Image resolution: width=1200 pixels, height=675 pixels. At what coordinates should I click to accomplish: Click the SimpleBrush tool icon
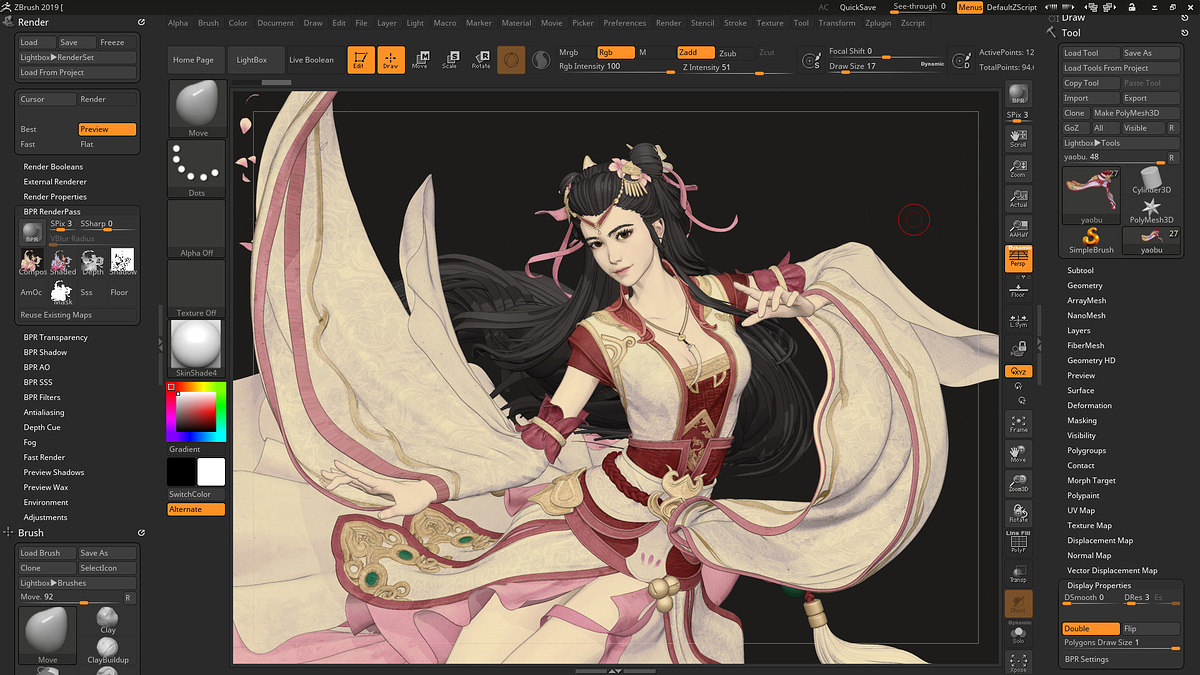1091,240
